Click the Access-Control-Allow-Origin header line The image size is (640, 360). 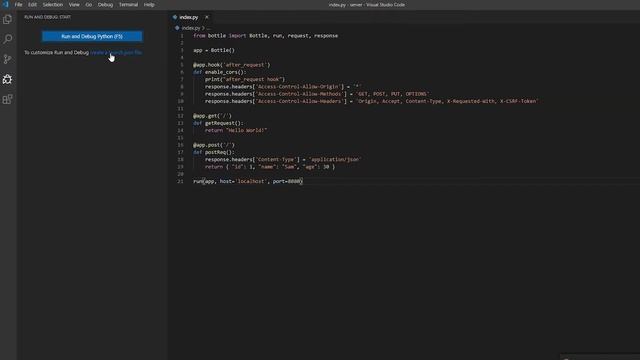point(283,87)
